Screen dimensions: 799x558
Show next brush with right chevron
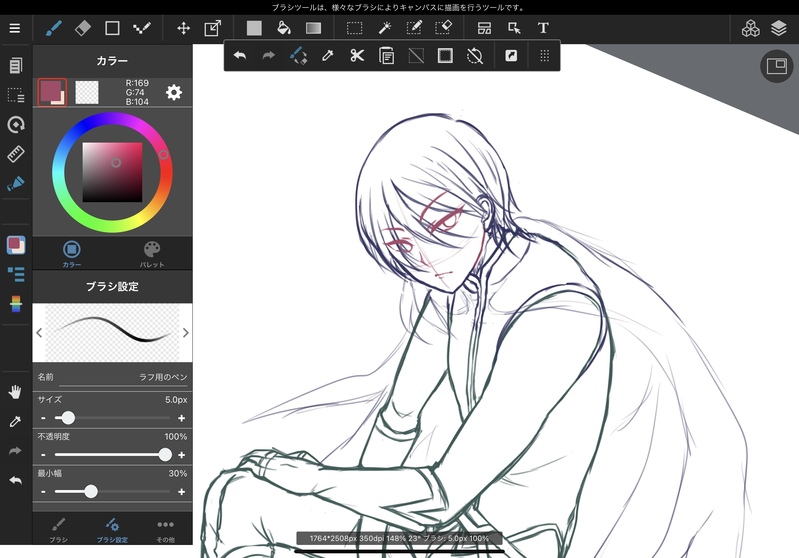[x=185, y=333]
